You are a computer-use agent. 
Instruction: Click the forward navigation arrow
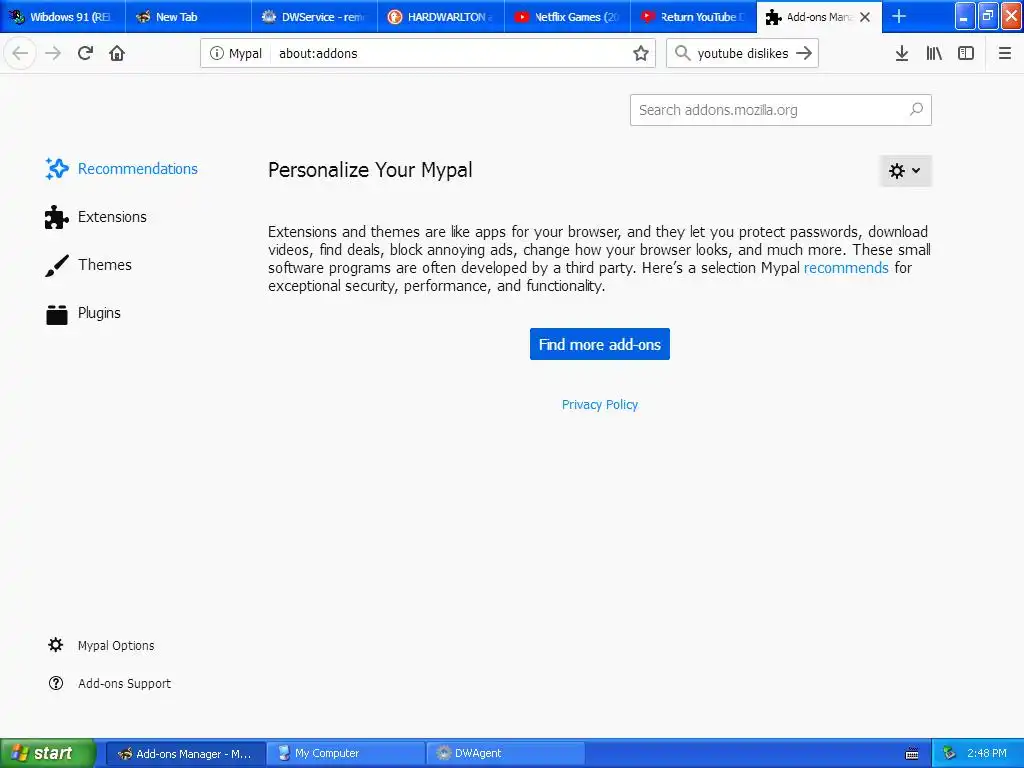(53, 54)
